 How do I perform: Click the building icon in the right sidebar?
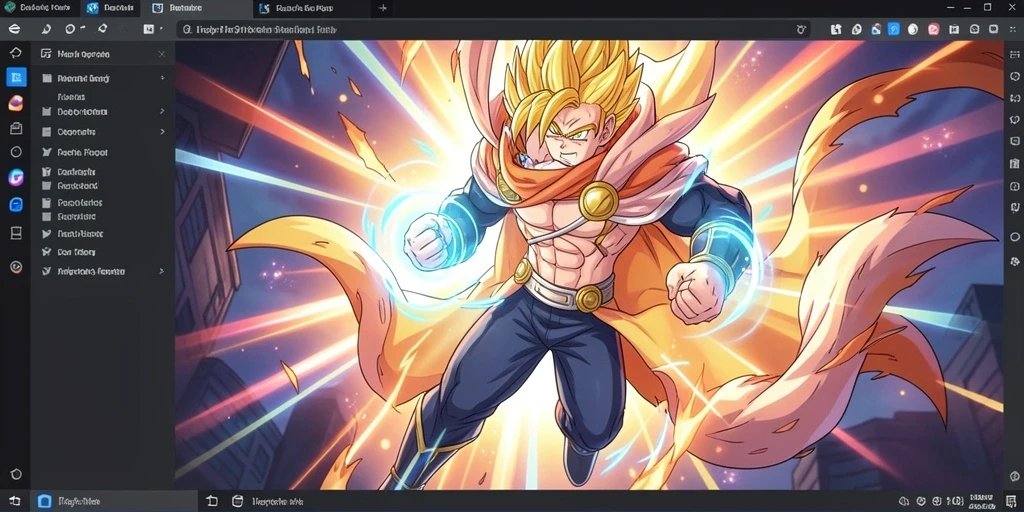point(1014,163)
